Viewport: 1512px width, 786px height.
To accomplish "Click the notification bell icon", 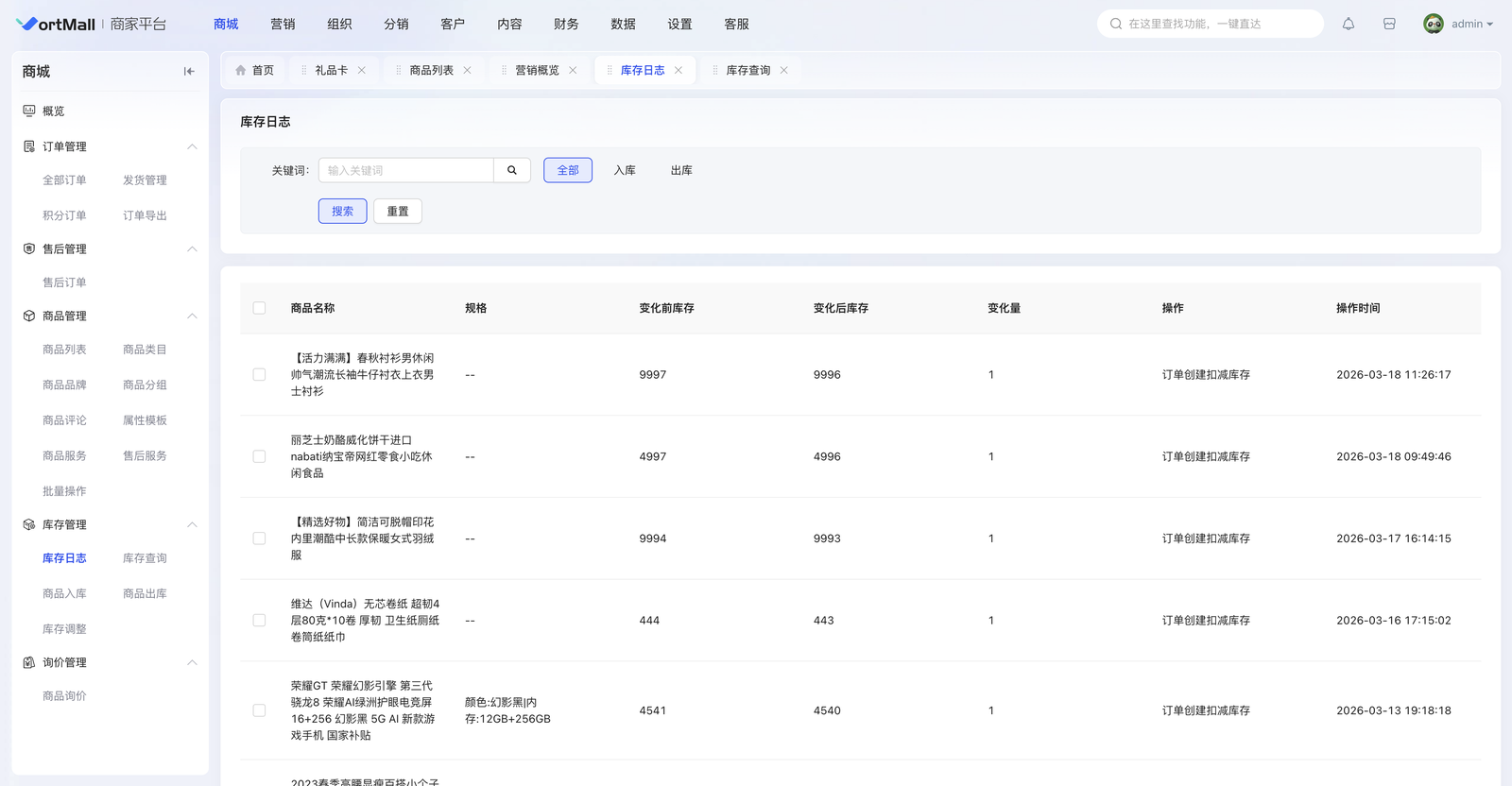I will [x=1349, y=24].
